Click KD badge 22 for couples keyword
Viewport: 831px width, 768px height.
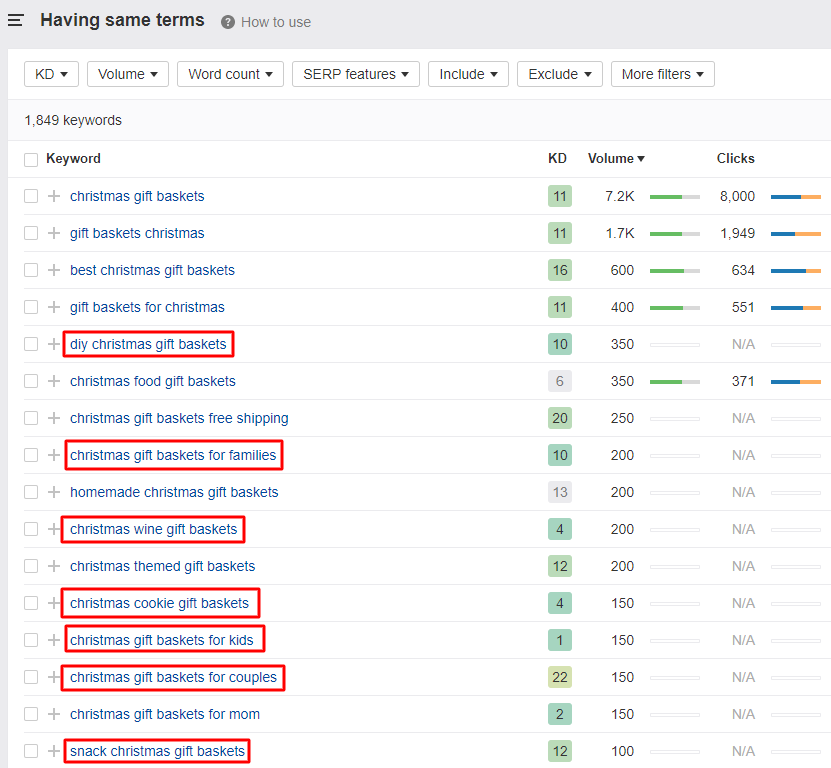click(560, 677)
